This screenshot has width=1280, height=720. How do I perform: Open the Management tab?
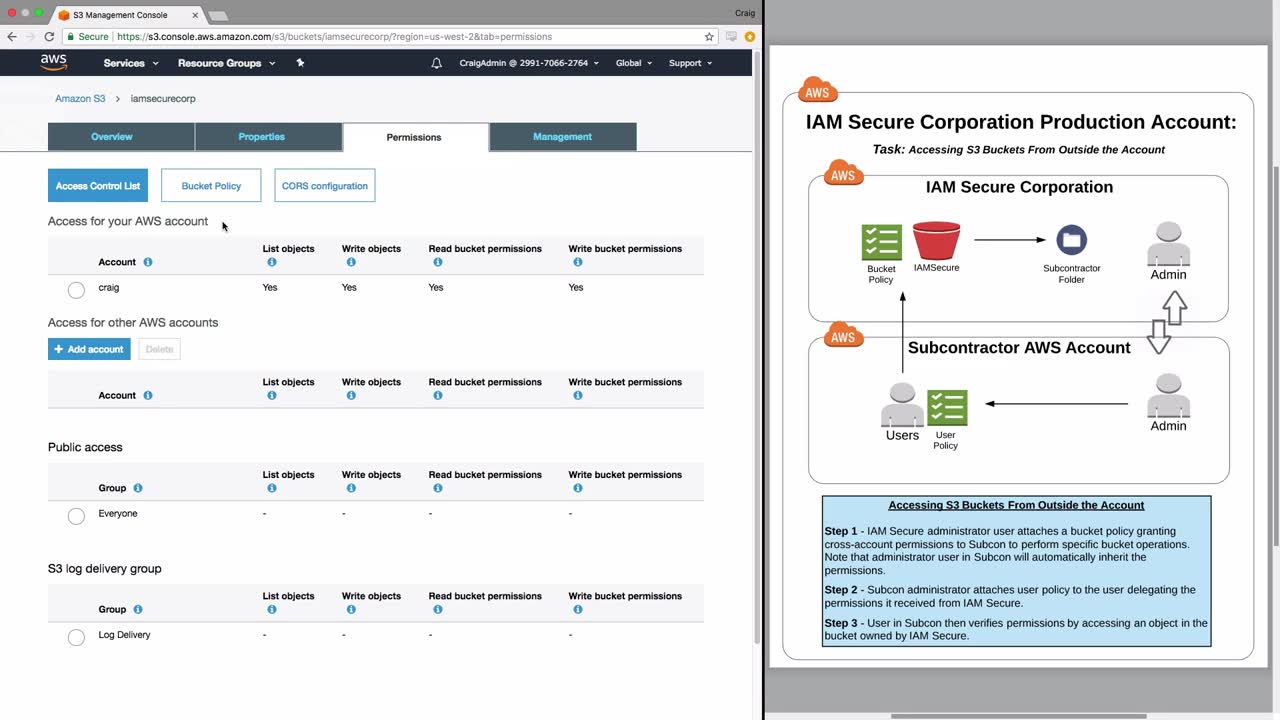click(x=563, y=137)
